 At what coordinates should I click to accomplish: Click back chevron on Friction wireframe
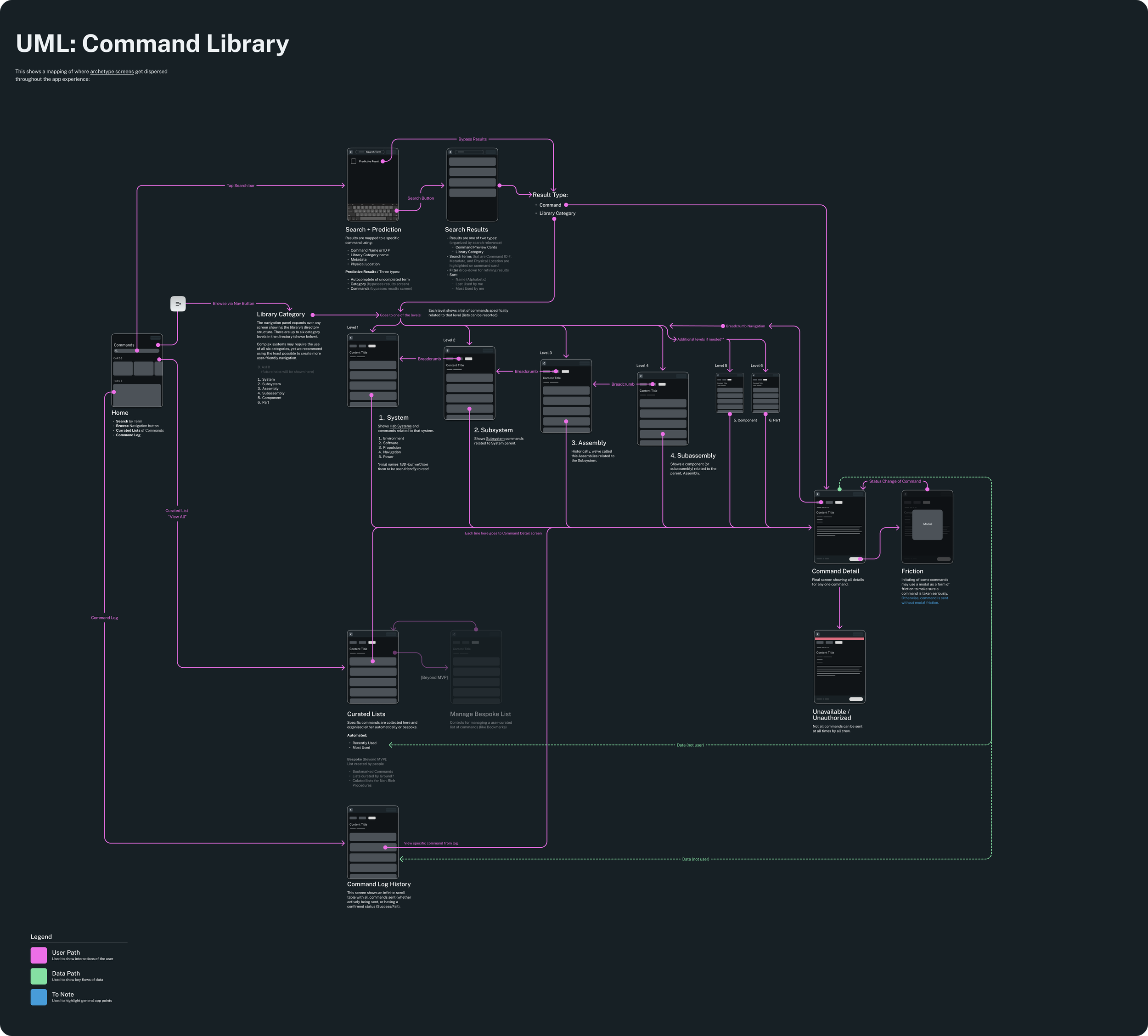[x=906, y=495]
